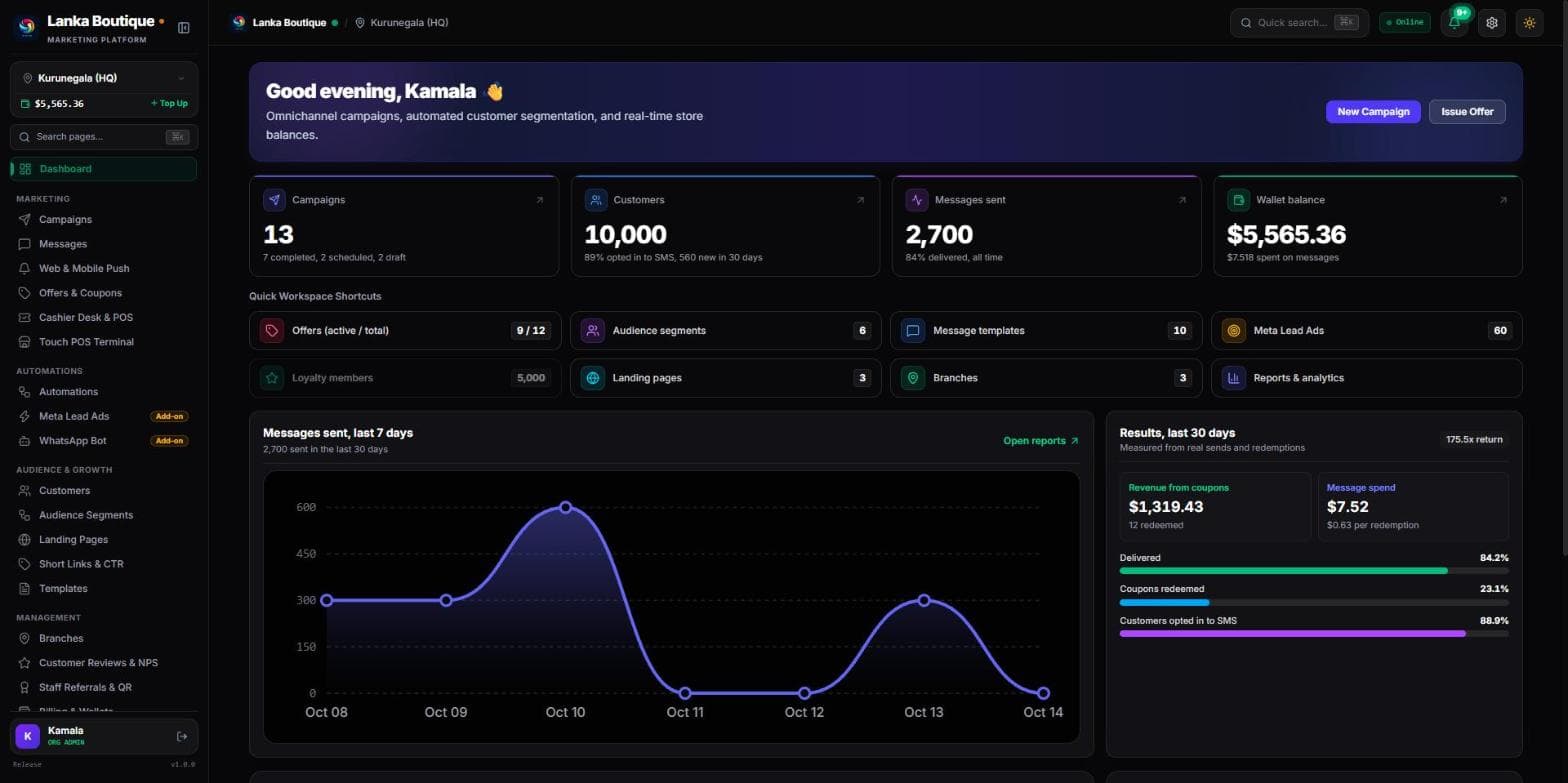Screen dimensions: 1568x783
Task: Open the settings gear icon
Action: coord(1492,22)
